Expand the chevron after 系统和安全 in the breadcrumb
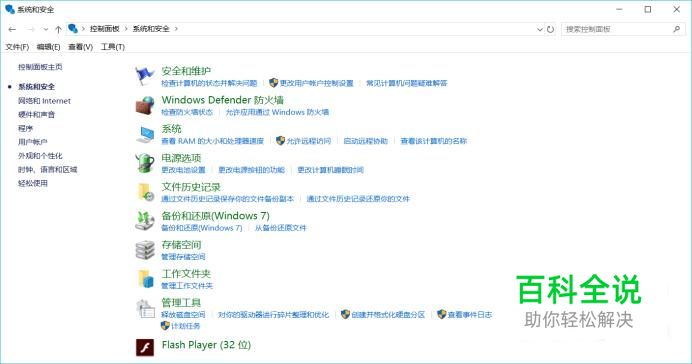The height and width of the screenshot is (364, 692). click(x=176, y=29)
